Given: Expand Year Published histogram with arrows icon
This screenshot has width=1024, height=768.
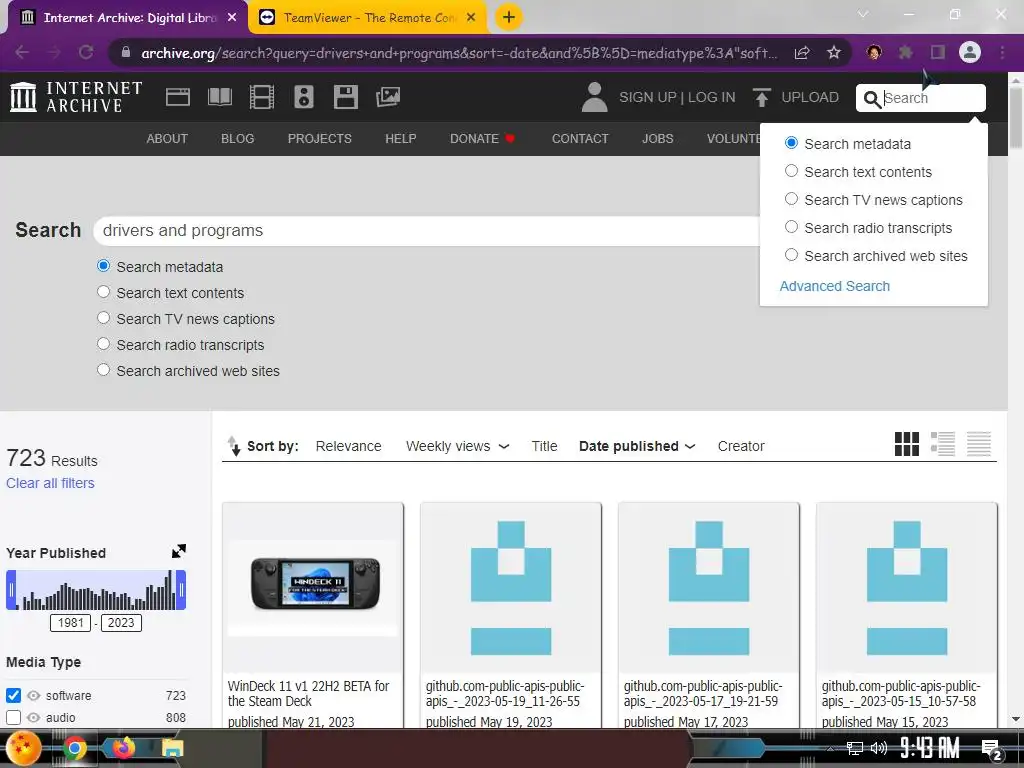Looking at the screenshot, I should point(178,551).
